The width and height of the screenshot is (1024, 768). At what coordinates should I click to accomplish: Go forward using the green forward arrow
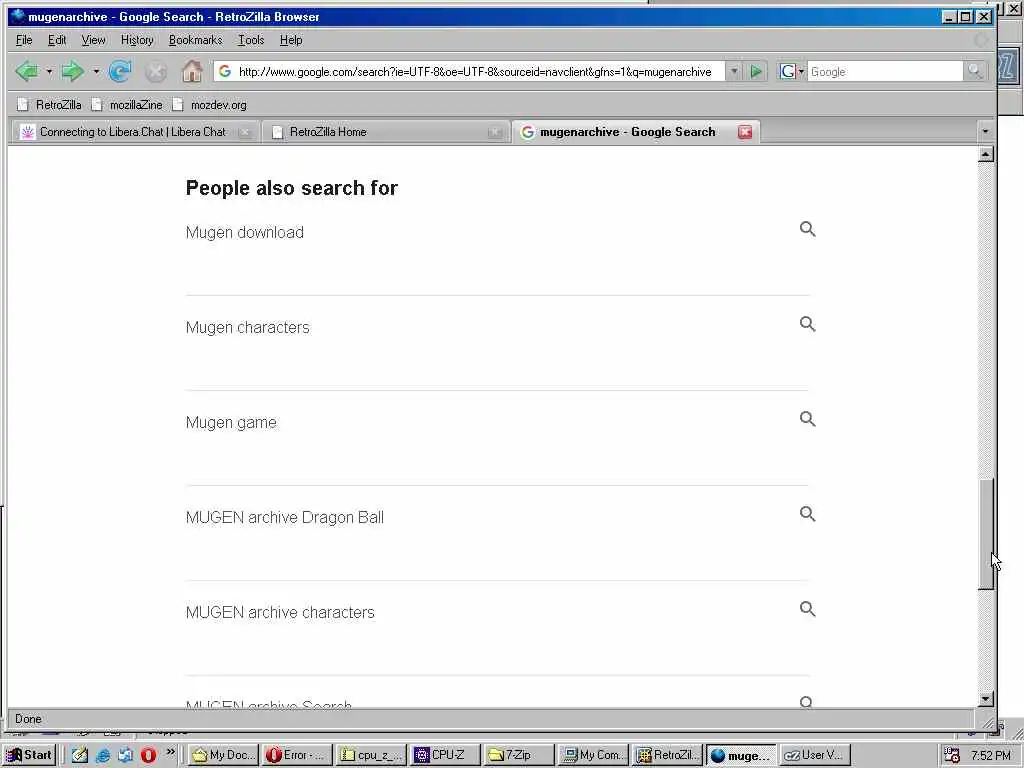[x=72, y=71]
